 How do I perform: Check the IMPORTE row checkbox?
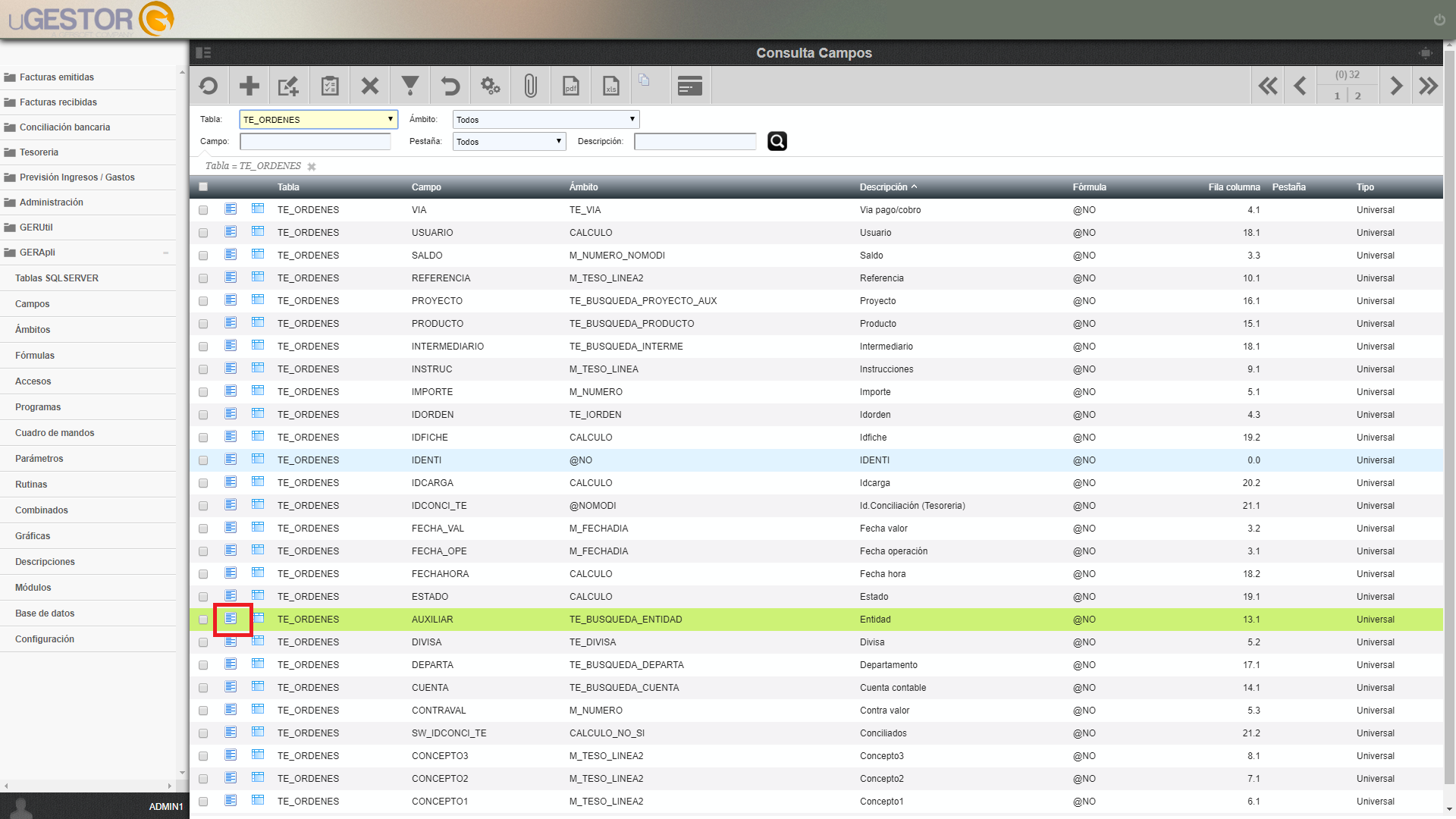(x=203, y=392)
